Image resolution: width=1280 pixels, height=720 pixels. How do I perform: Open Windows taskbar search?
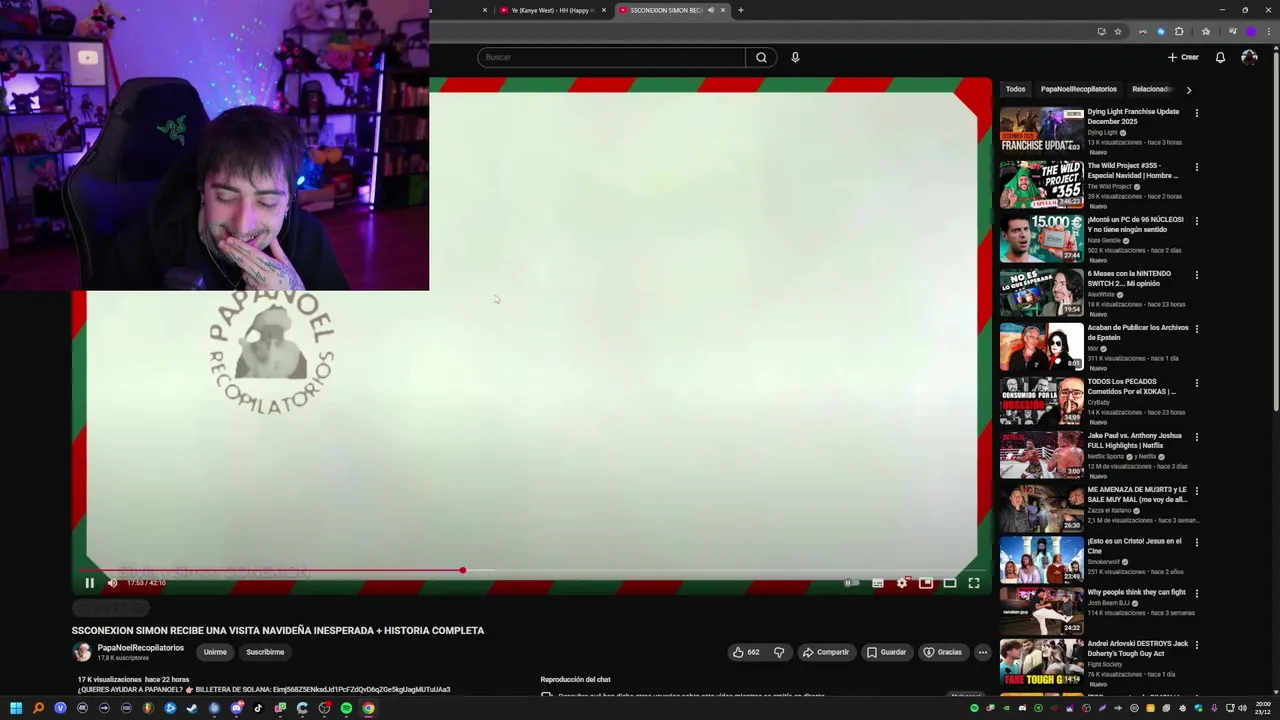(x=38, y=708)
